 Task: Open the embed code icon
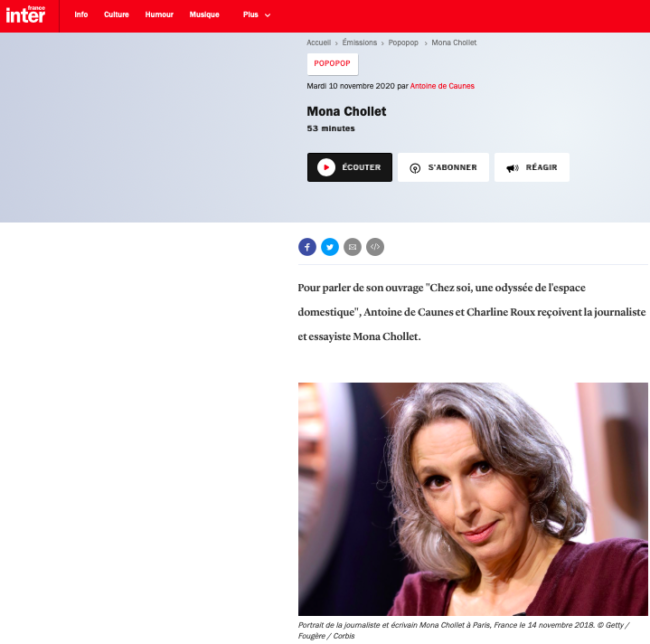(x=375, y=247)
